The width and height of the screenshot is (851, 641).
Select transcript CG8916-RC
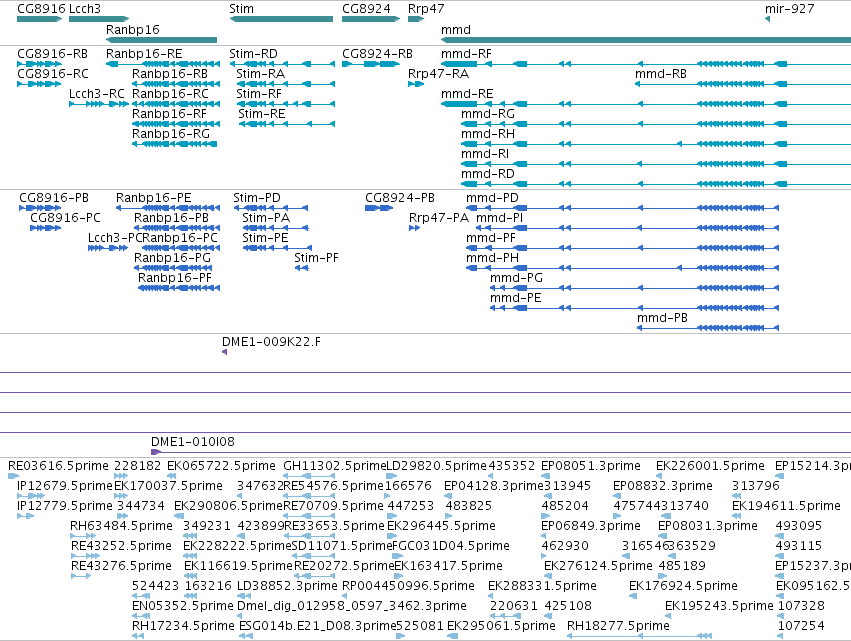pyautogui.click(x=53, y=74)
